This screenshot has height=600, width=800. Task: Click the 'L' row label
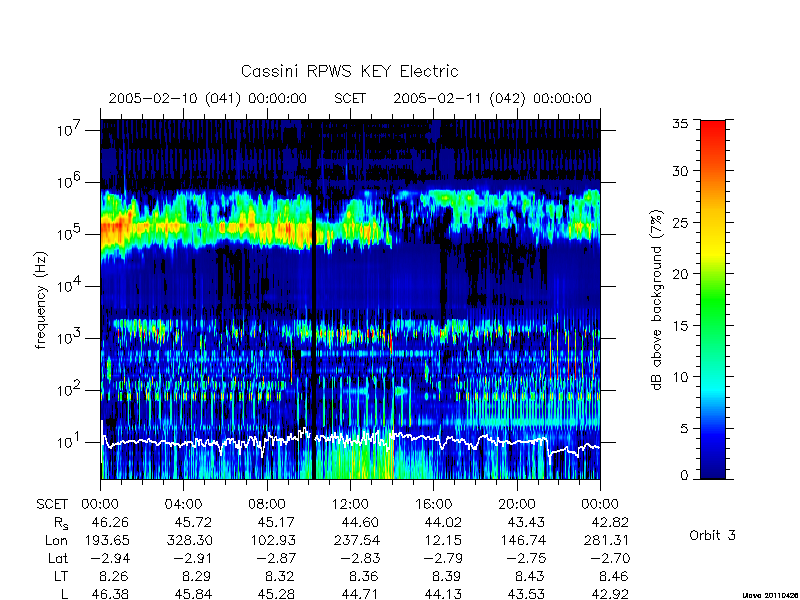(64, 594)
